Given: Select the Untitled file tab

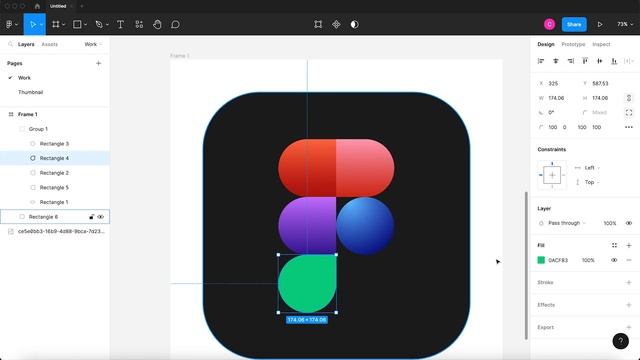Looking at the screenshot, I should point(58,6).
